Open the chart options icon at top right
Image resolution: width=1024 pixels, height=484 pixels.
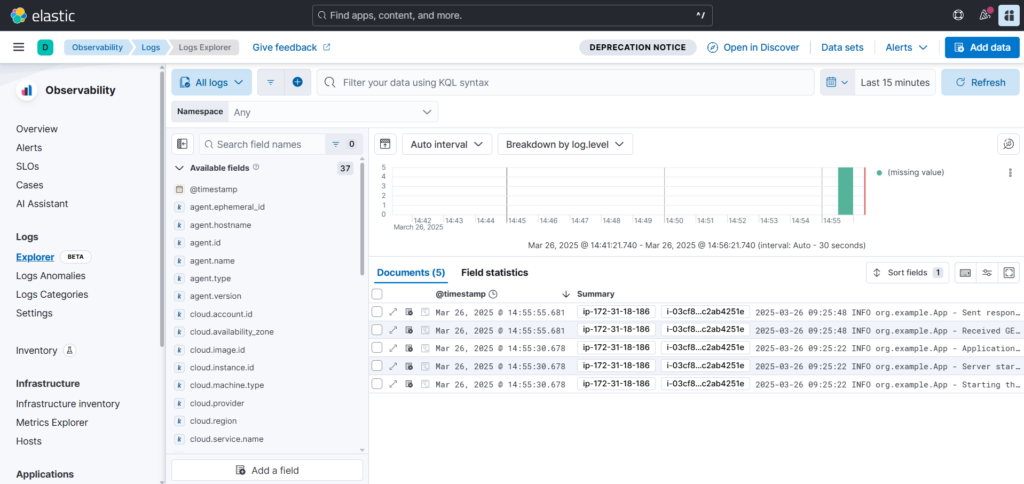(x=1008, y=144)
